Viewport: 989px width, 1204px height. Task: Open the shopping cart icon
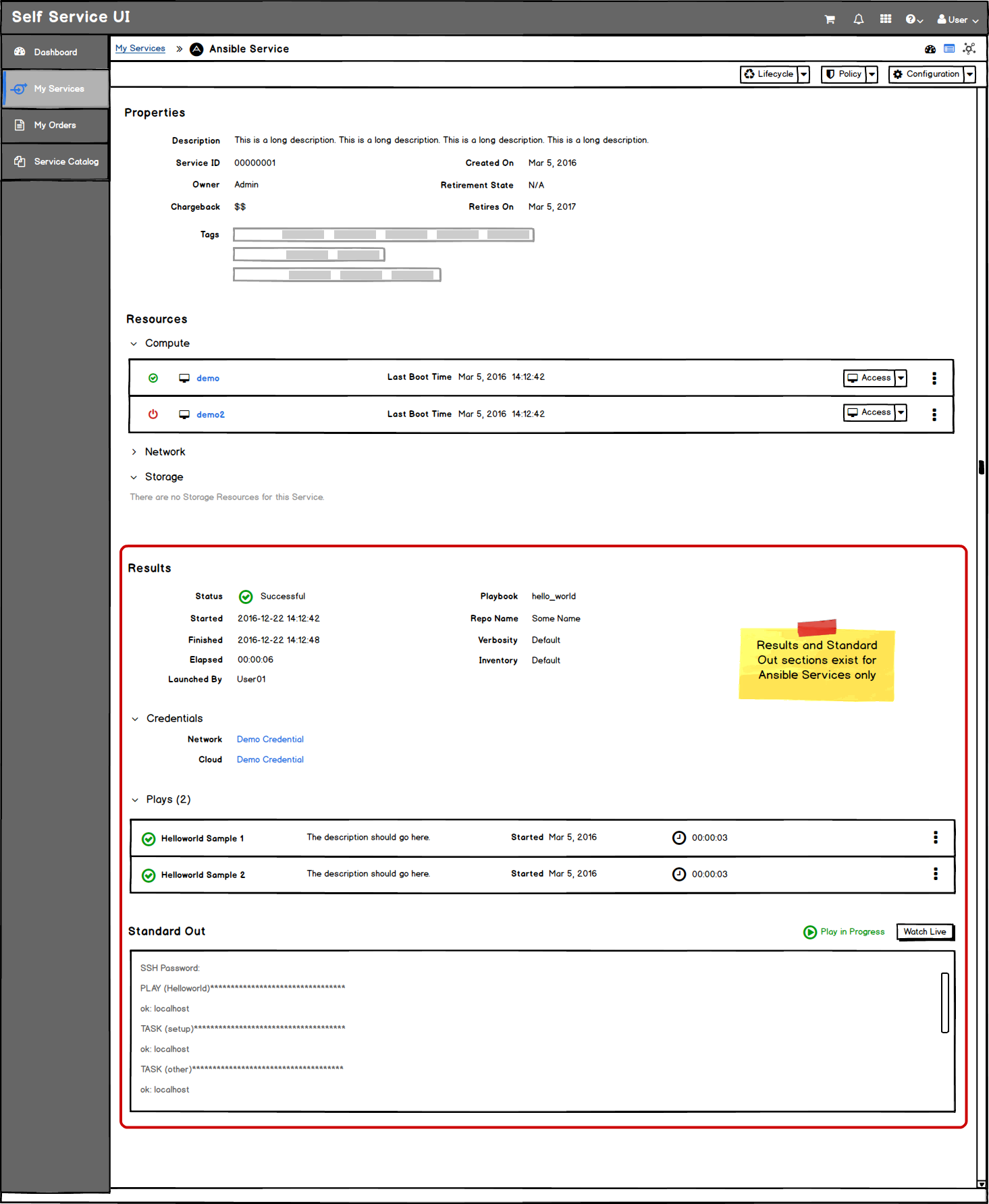click(x=830, y=20)
